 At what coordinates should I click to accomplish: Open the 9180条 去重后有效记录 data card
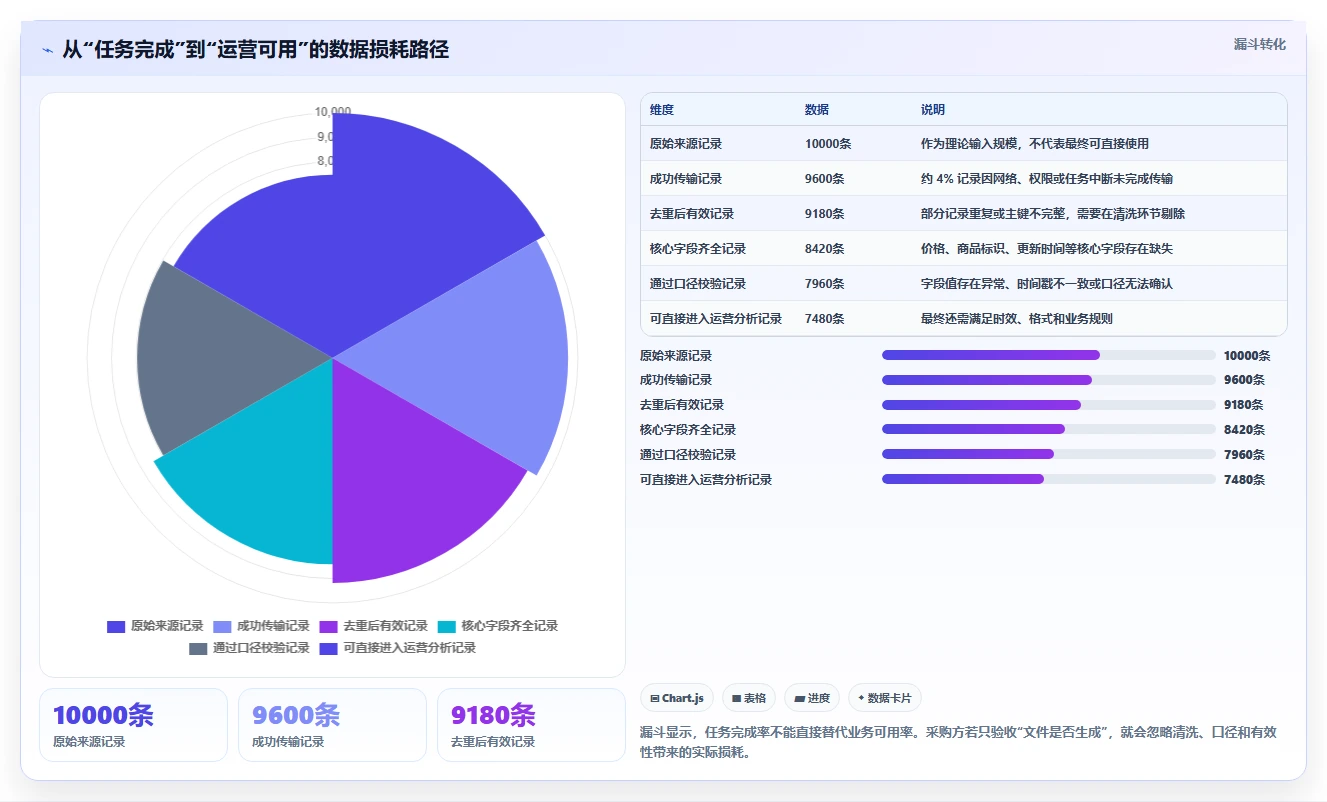coord(531,725)
